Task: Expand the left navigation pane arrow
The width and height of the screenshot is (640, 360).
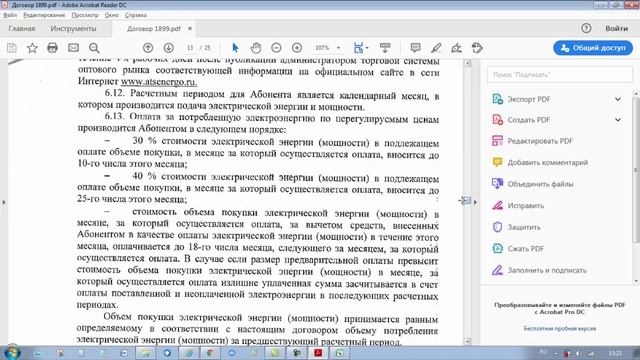Action: click(x=4, y=202)
